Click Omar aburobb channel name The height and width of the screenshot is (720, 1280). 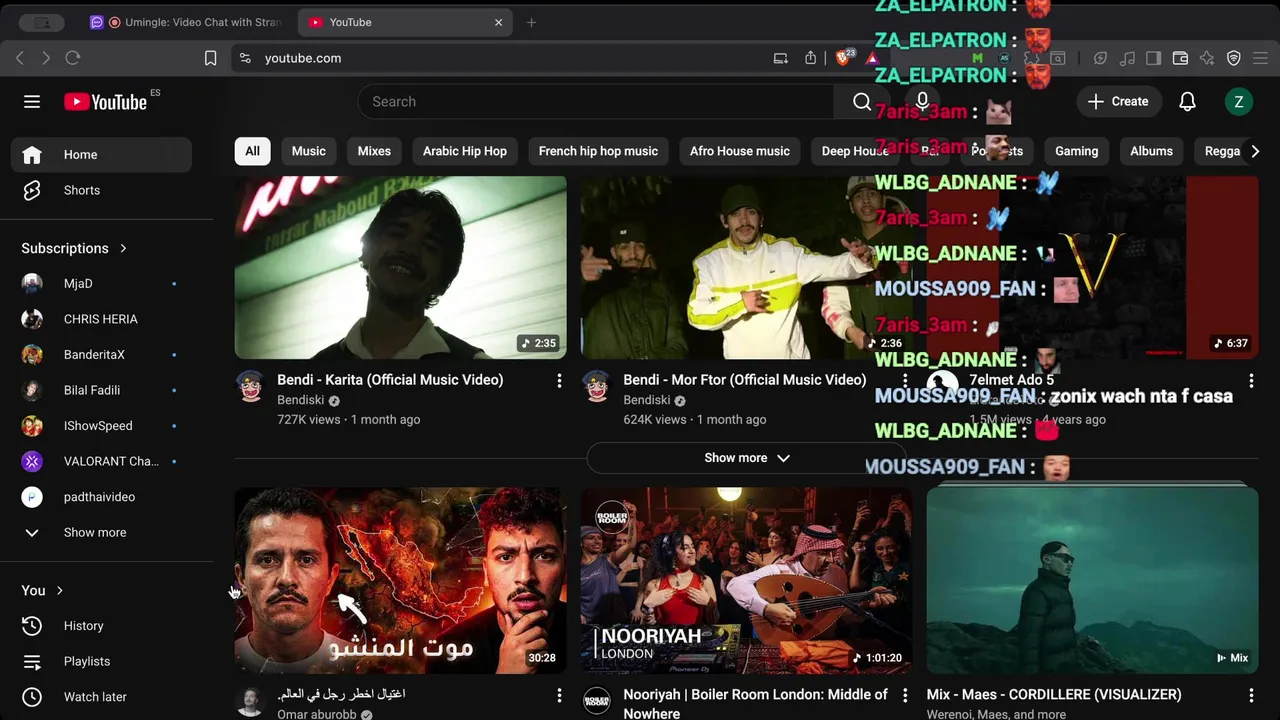(x=317, y=714)
